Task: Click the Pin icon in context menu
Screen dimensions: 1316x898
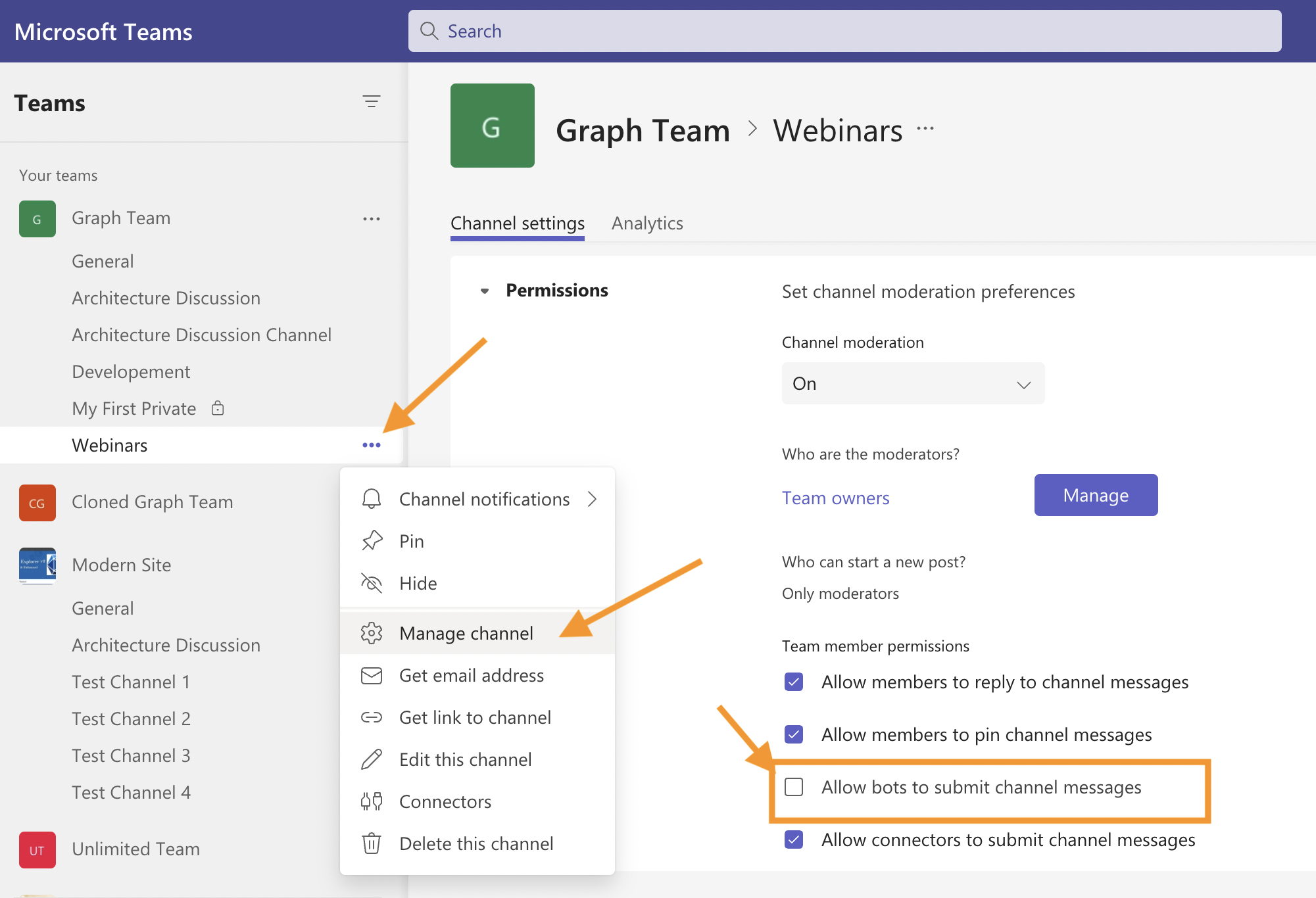Action: [372, 541]
